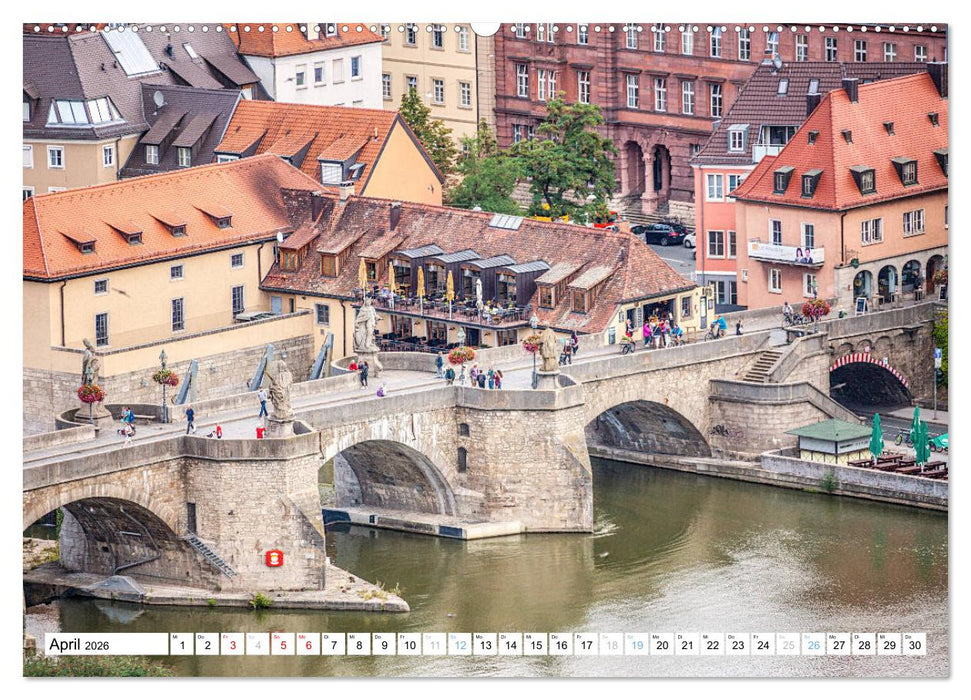The image size is (971, 700).
Task: Click date 28 near the strip's end
Action: (x=864, y=648)
